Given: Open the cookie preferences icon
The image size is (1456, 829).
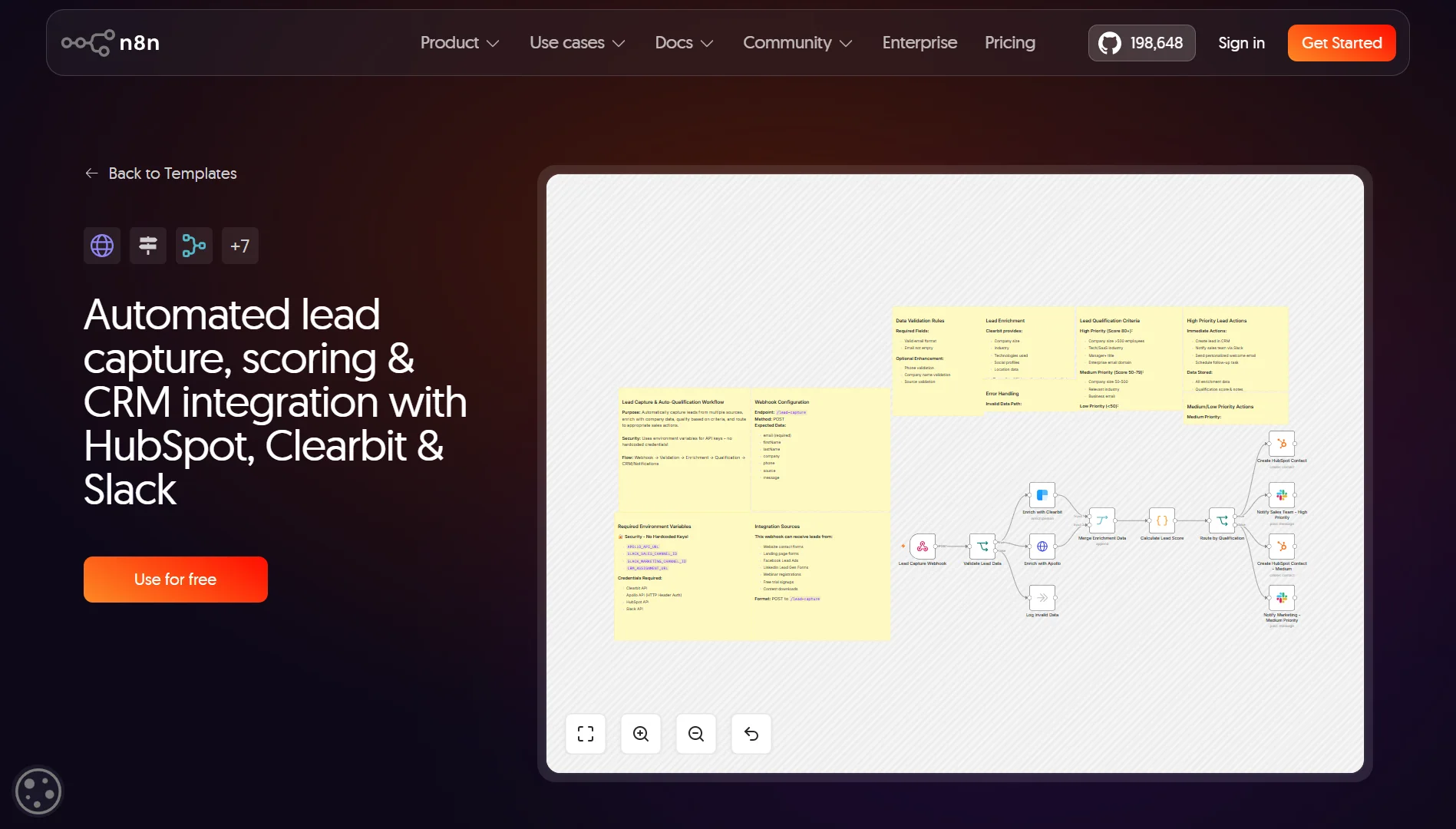Looking at the screenshot, I should point(38,791).
